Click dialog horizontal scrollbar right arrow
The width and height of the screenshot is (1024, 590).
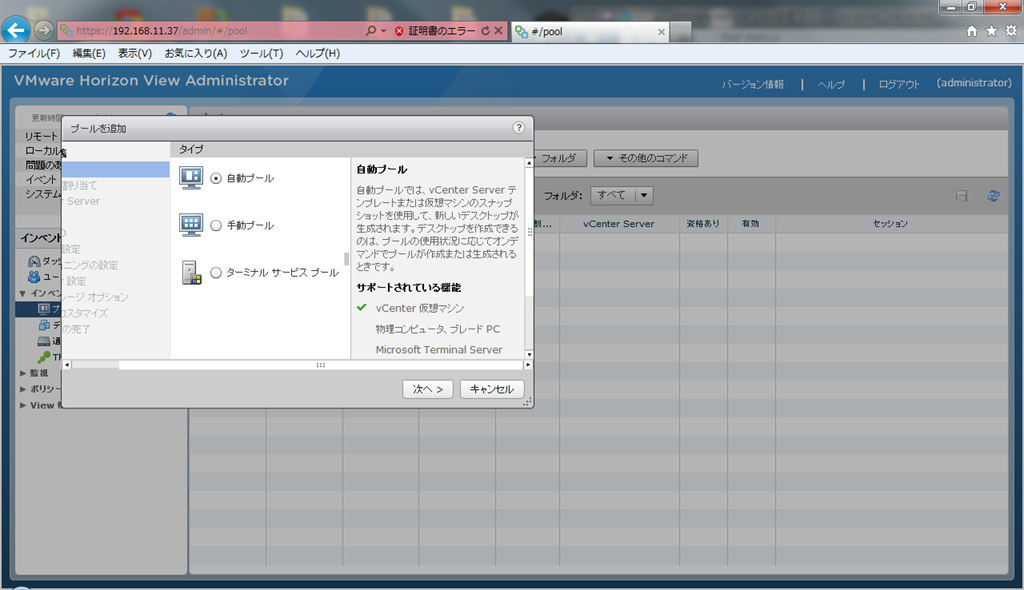pyautogui.click(x=528, y=365)
